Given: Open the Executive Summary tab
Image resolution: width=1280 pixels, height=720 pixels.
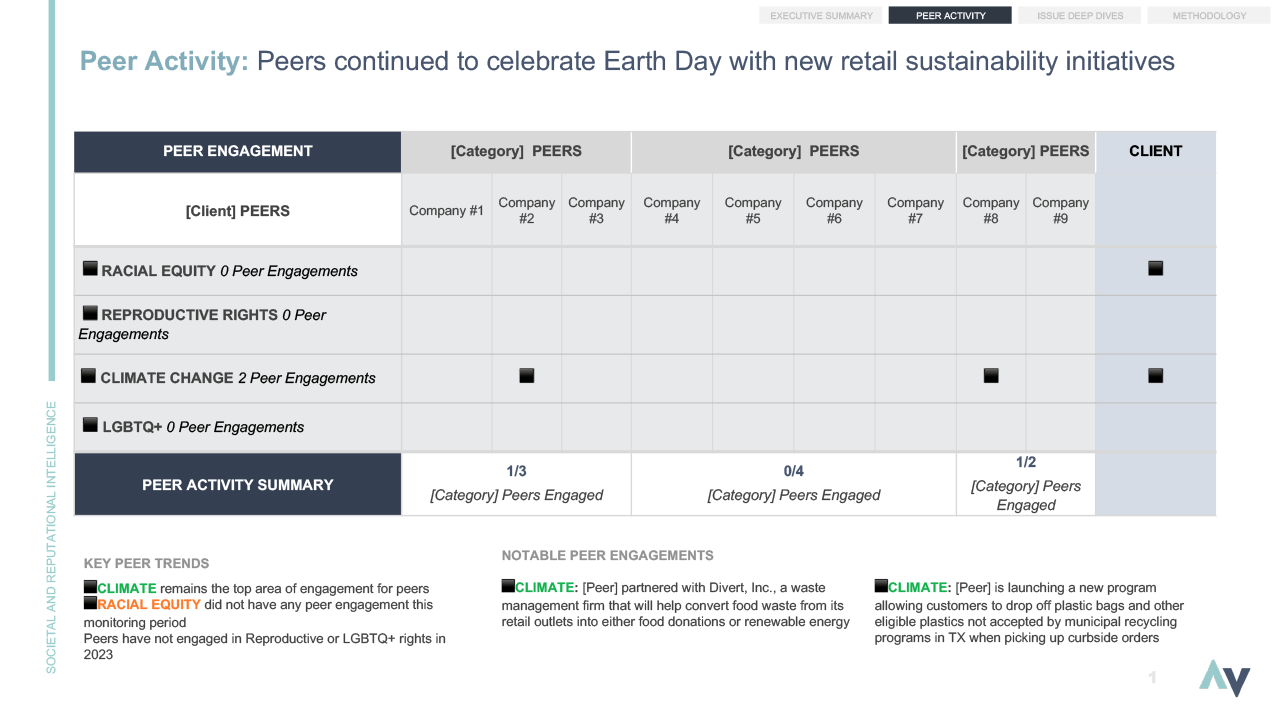Looking at the screenshot, I should 821,15.
